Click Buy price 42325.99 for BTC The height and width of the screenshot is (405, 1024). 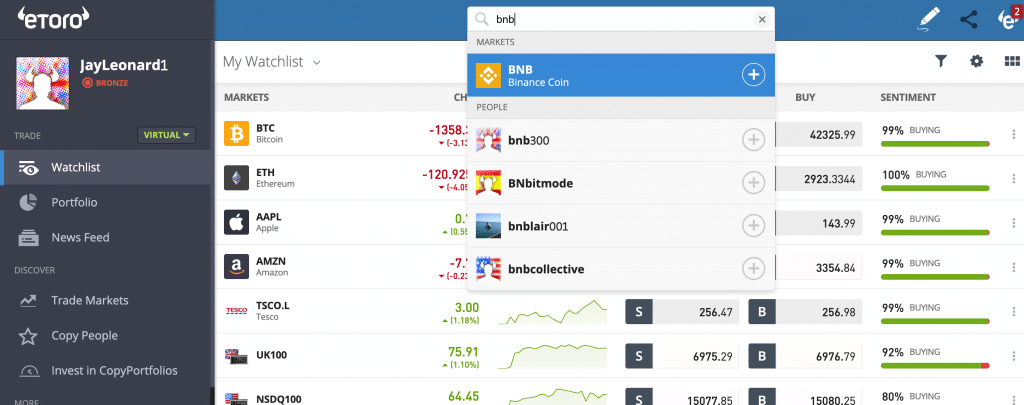(819, 134)
